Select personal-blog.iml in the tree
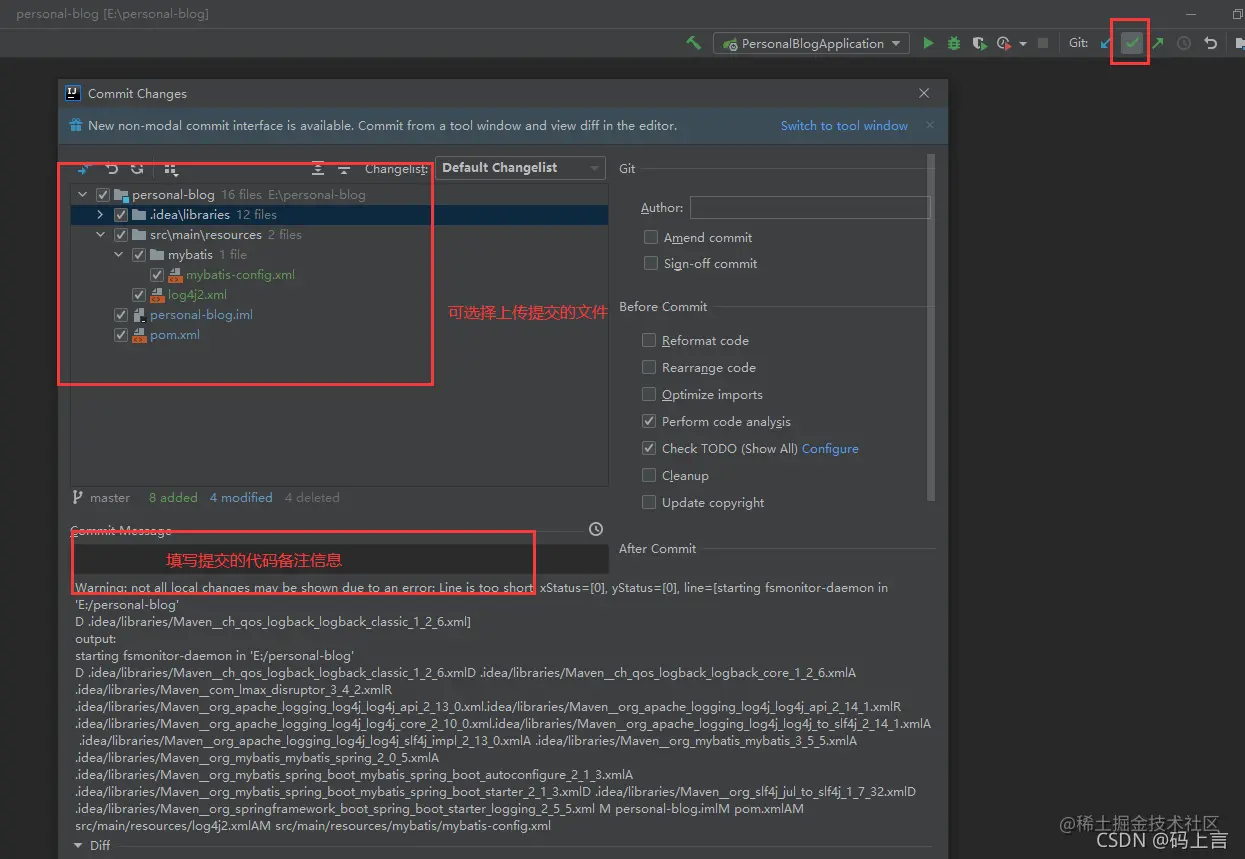 coord(201,315)
